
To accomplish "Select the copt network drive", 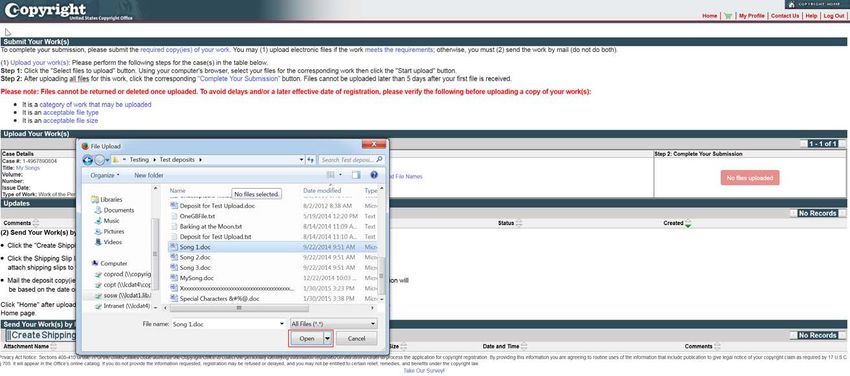I will click(123, 284).
